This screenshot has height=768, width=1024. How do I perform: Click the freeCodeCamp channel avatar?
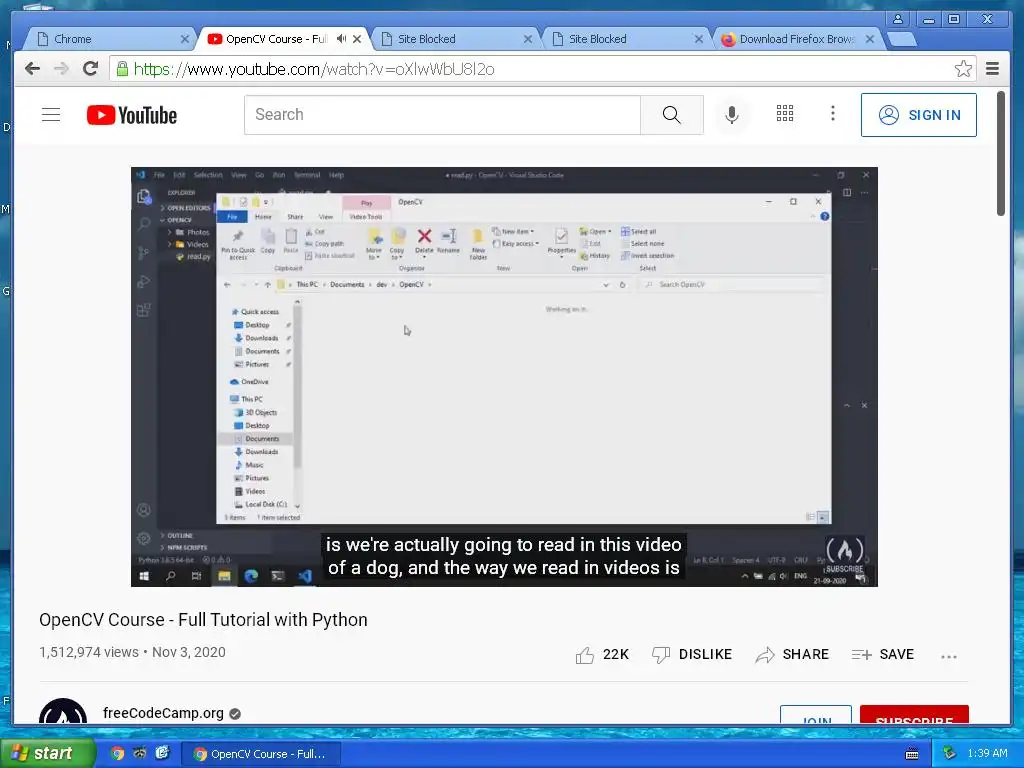click(63, 712)
